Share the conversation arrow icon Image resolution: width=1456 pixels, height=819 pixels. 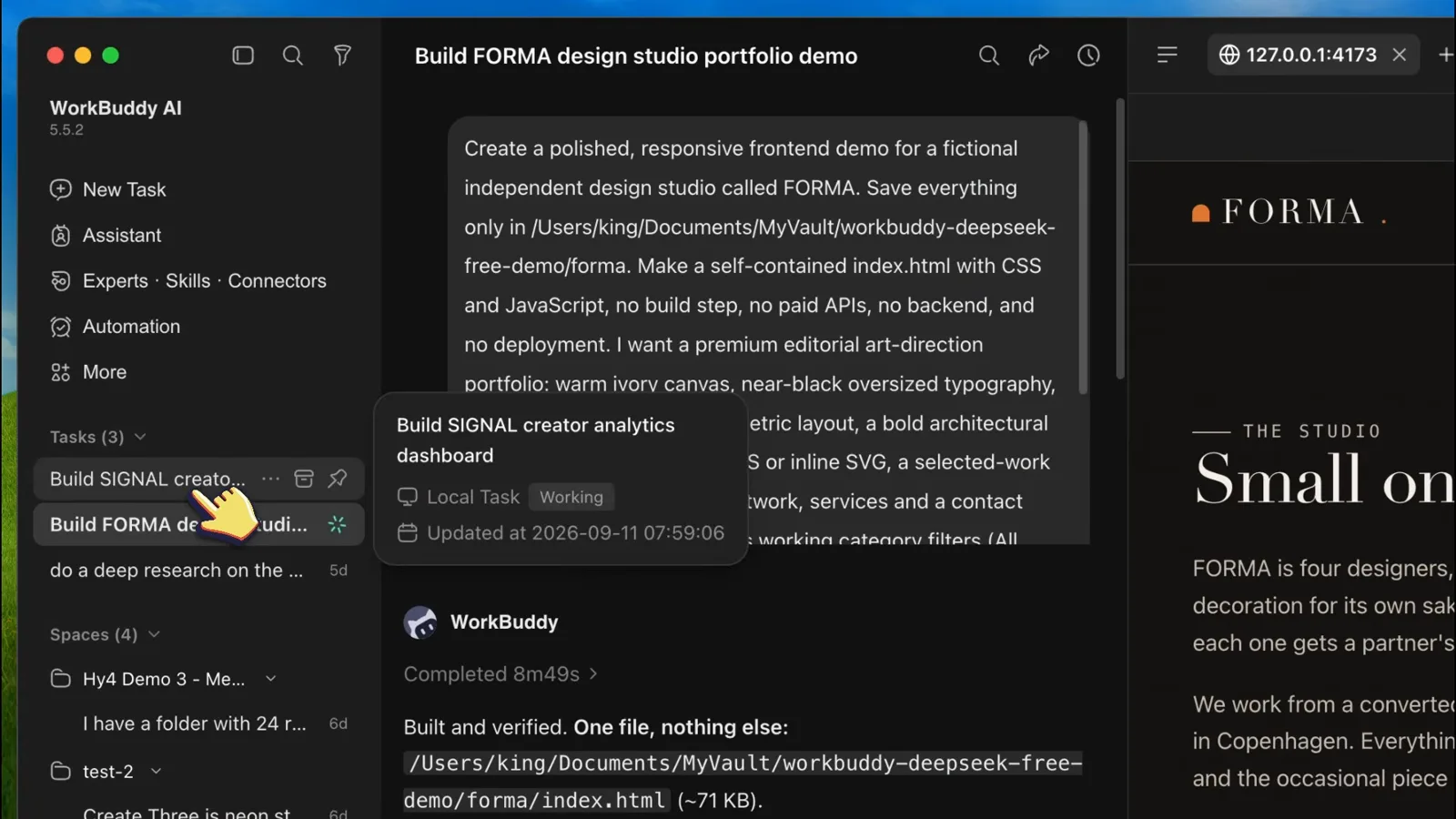pos(1038,56)
